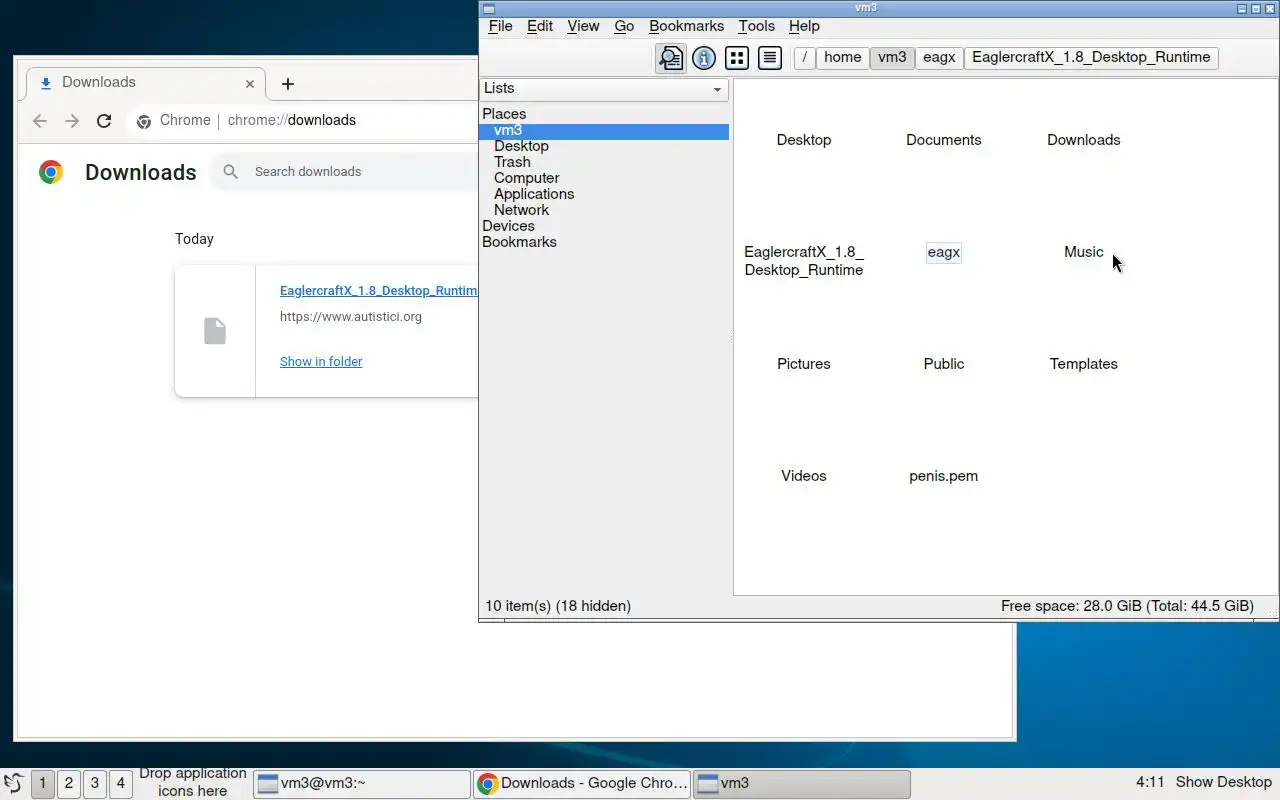This screenshot has width=1280, height=800.
Task: Select the Videos folder
Action: [804, 476]
